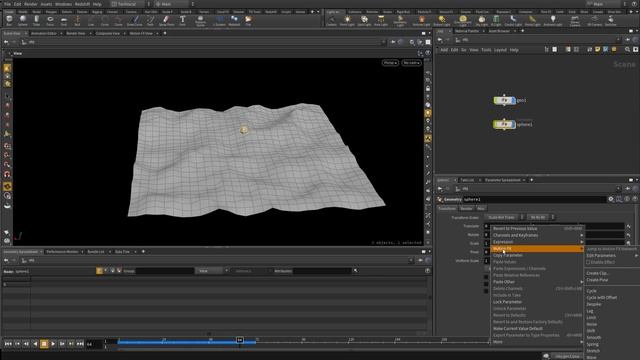The width and height of the screenshot is (640, 360).
Task: Select the Tube shelf tool
Action: 36,20
